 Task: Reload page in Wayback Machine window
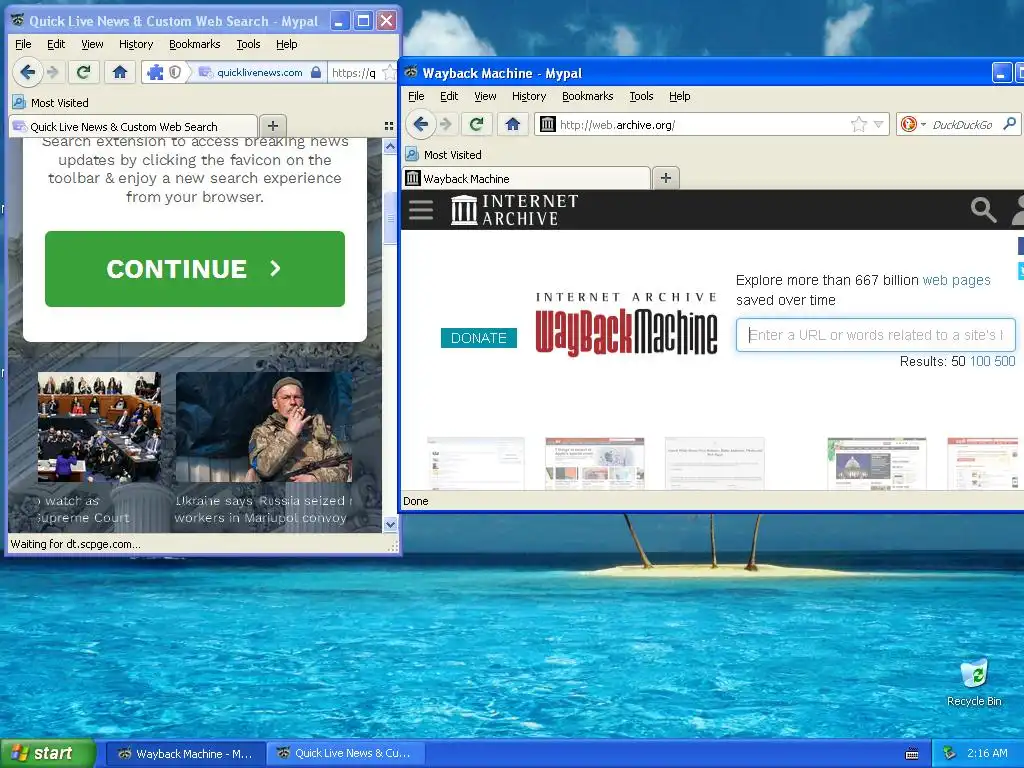(477, 124)
